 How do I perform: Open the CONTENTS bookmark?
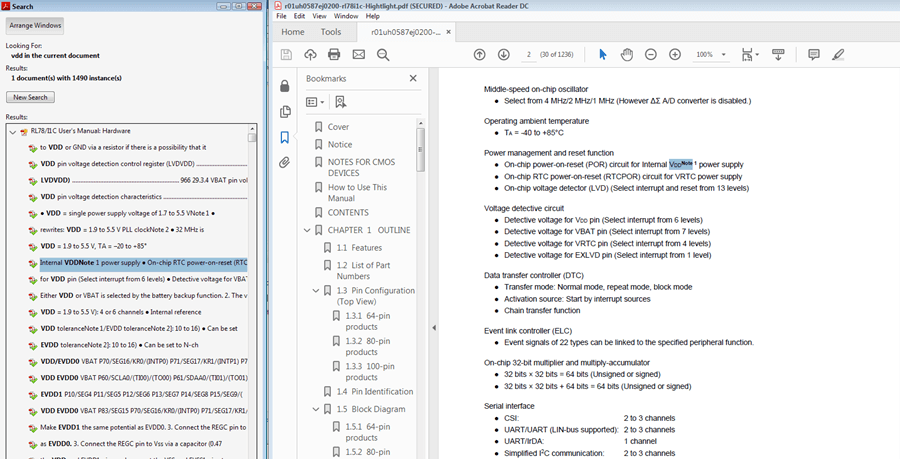[348, 212]
